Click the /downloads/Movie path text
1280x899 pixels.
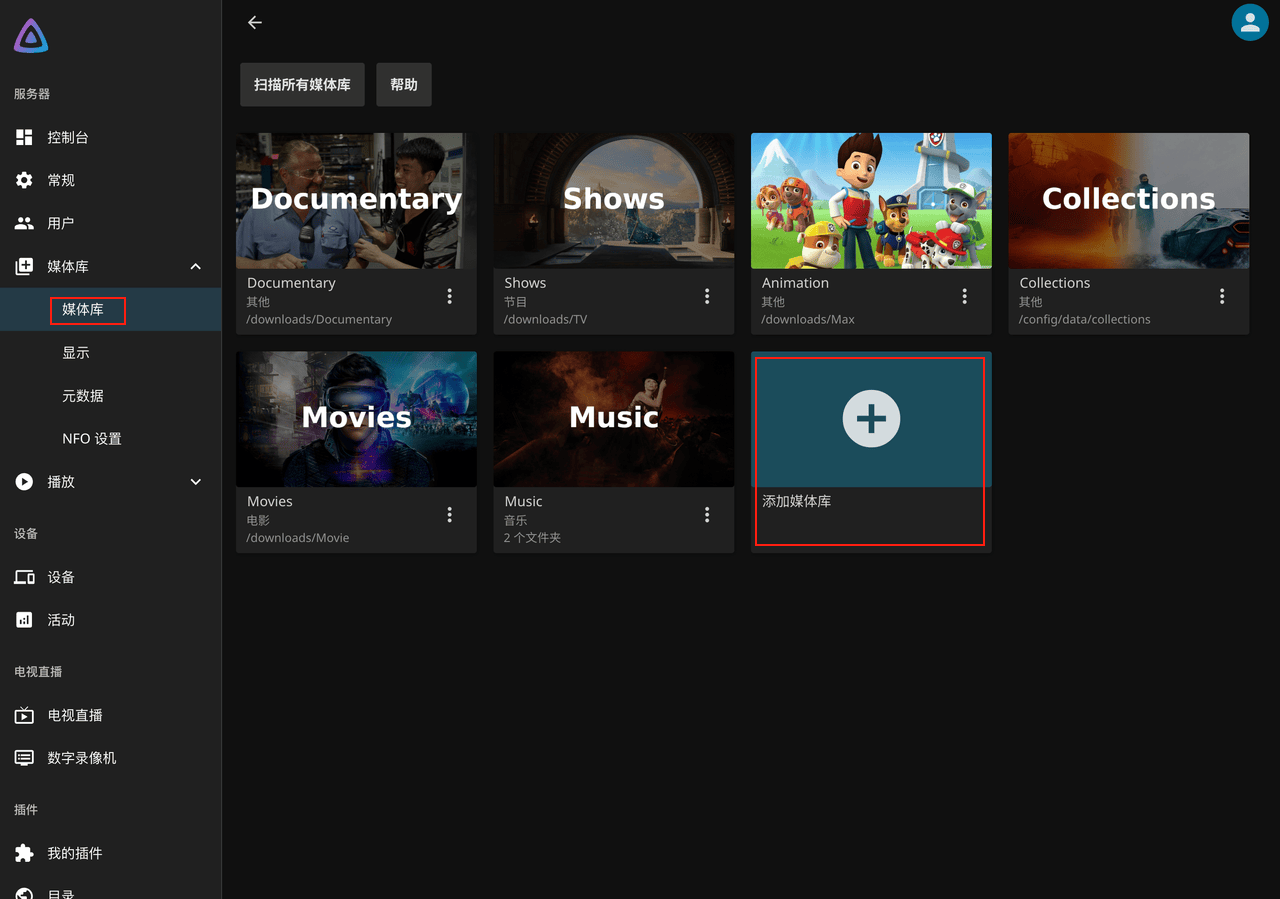(x=298, y=537)
